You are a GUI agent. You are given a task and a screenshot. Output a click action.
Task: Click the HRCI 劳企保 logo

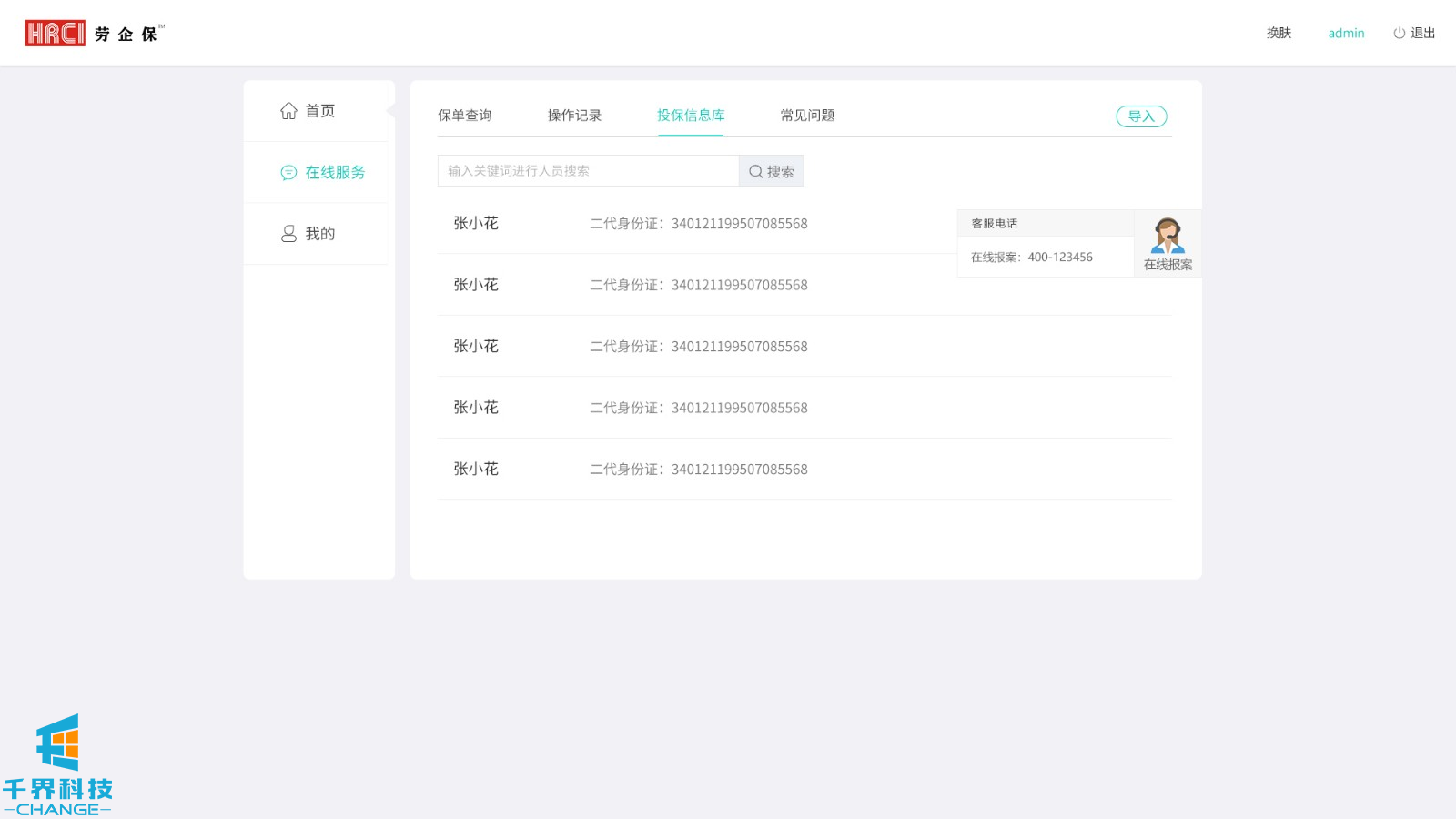94,34
